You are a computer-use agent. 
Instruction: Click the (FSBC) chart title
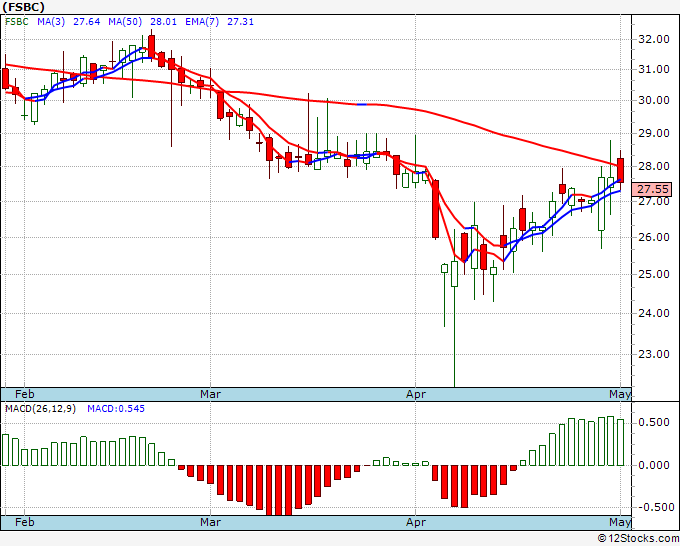click(23, 7)
